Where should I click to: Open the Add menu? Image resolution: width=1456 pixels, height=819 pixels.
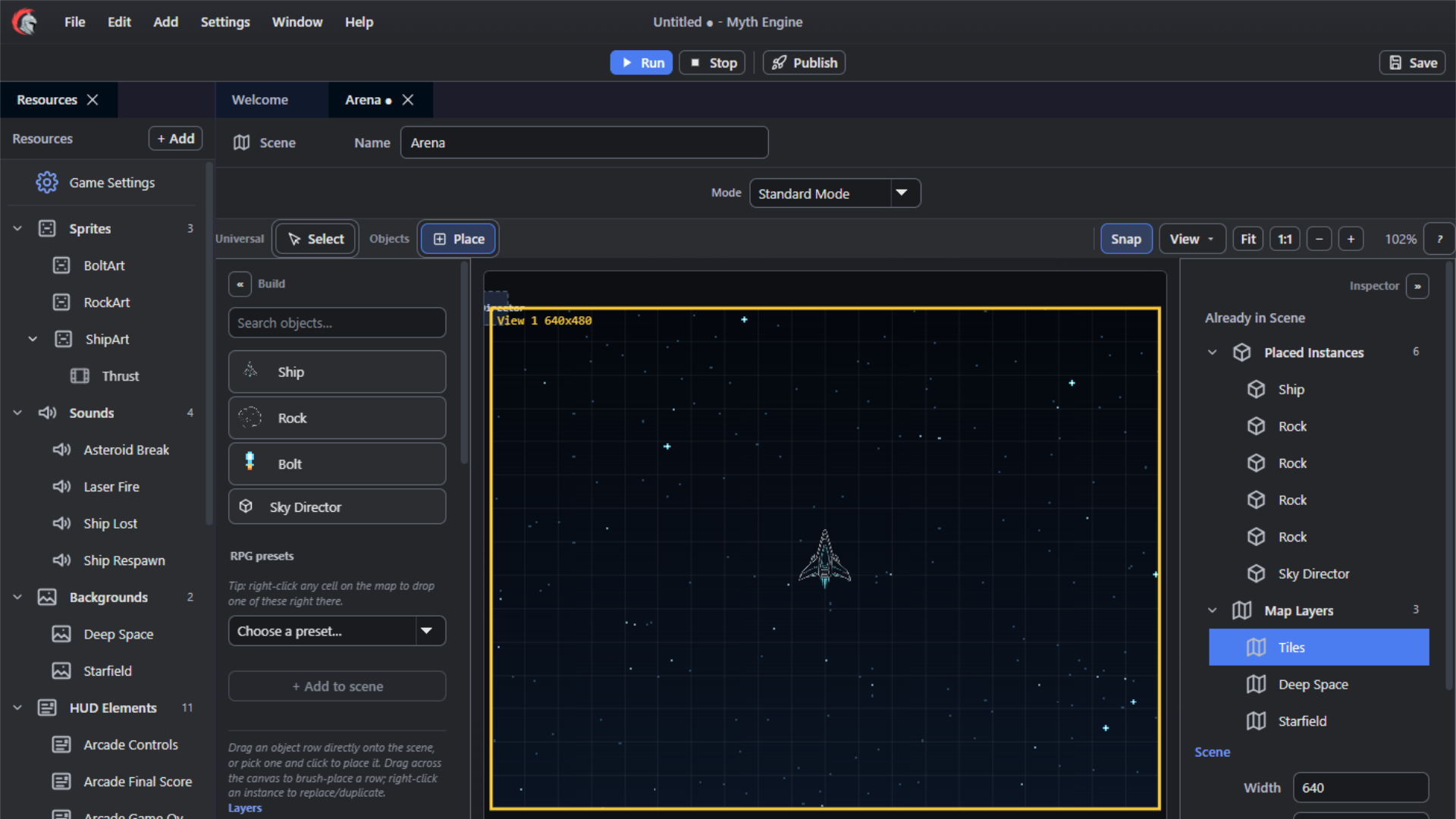(165, 22)
